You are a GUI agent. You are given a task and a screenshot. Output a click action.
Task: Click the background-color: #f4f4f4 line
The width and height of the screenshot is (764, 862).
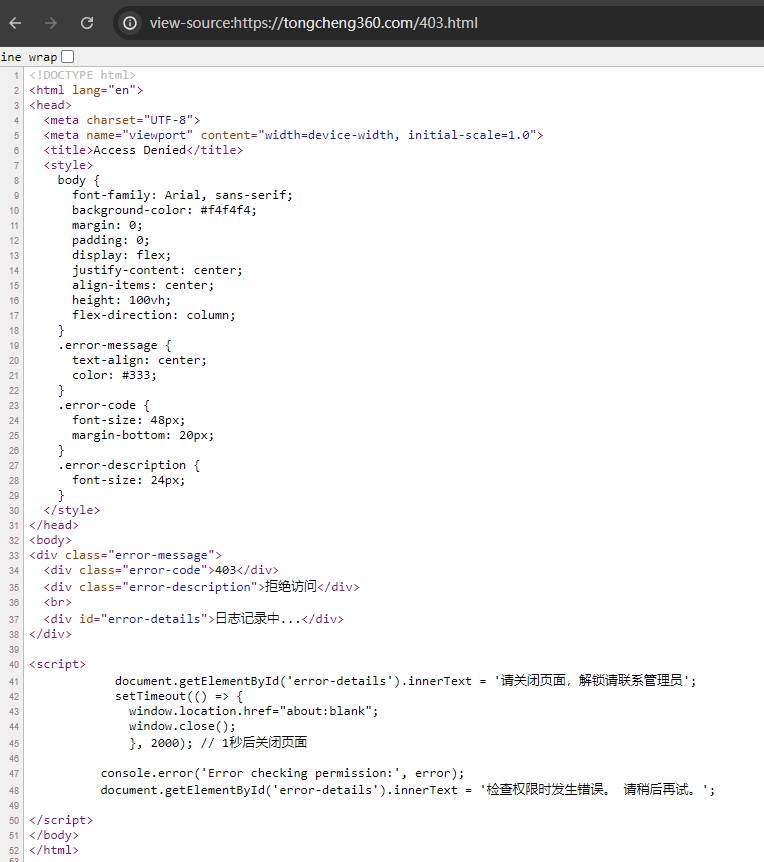tap(164, 210)
